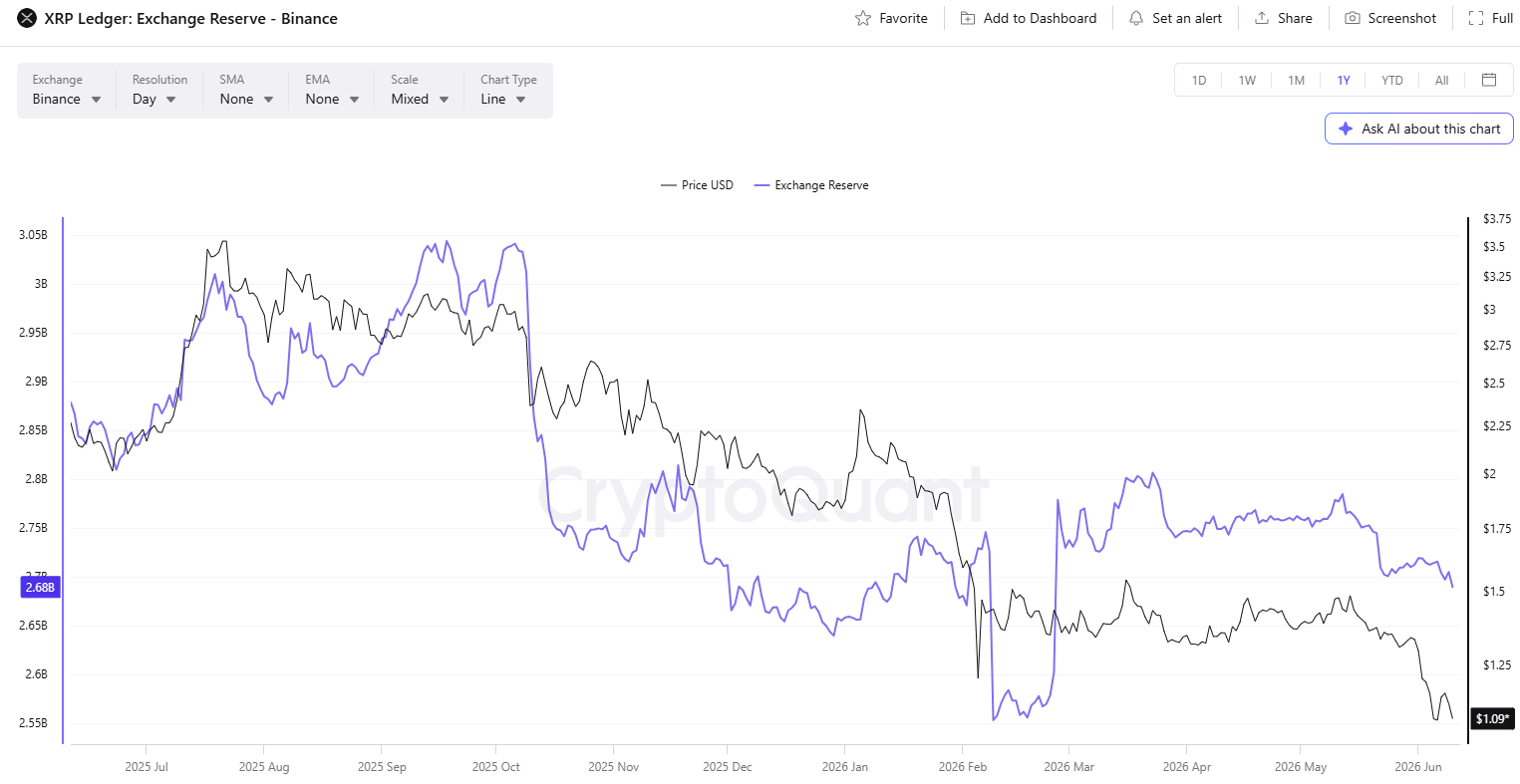Click the 2026 Jun x-axis label

(x=1418, y=767)
